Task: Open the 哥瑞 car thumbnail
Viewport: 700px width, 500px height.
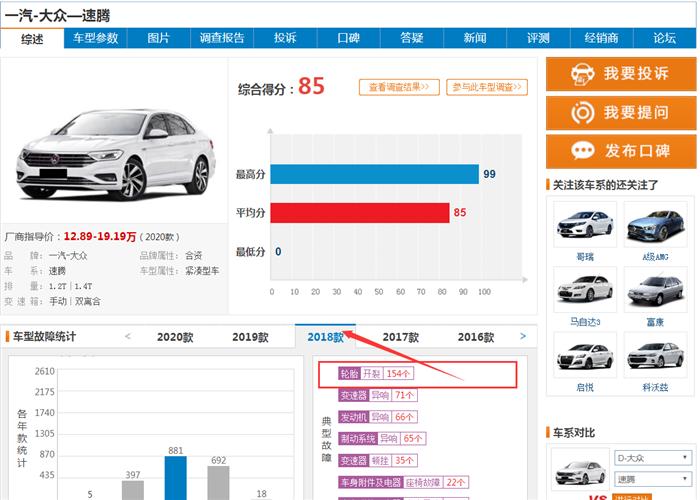Action: [x=585, y=224]
